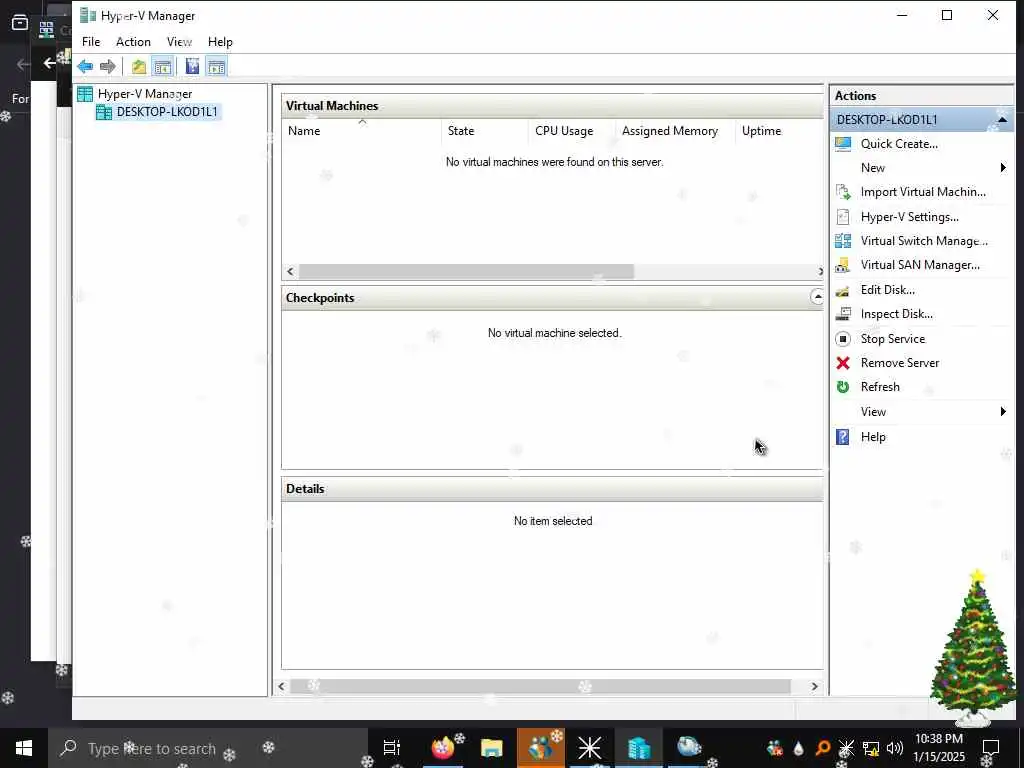Open the File menu

coord(91,42)
